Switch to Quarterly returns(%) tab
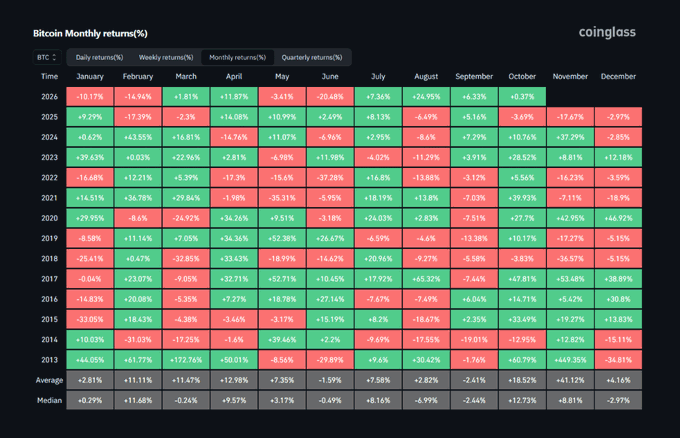The width and height of the screenshot is (680, 438). [312, 57]
